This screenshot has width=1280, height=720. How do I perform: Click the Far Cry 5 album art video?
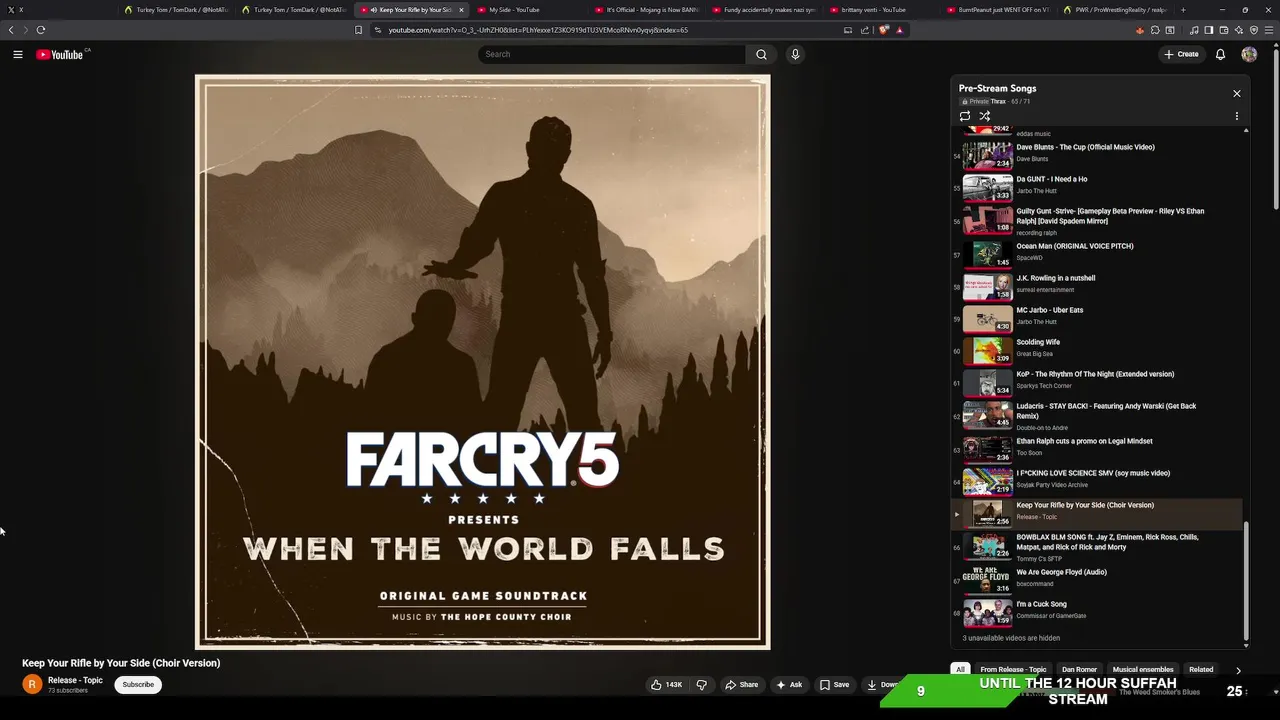pos(482,362)
